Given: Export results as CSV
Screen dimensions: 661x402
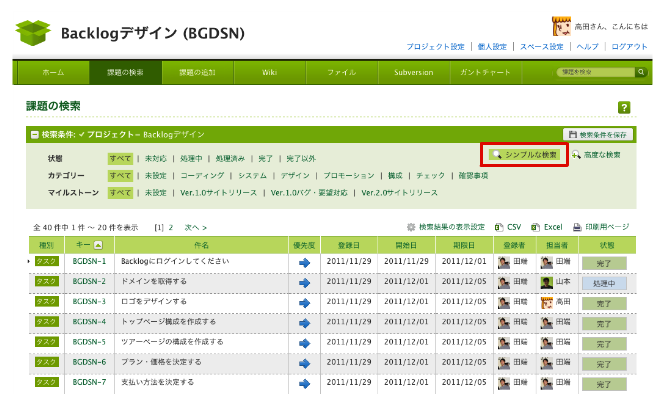Looking at the screenshot, I should [508, 227].
